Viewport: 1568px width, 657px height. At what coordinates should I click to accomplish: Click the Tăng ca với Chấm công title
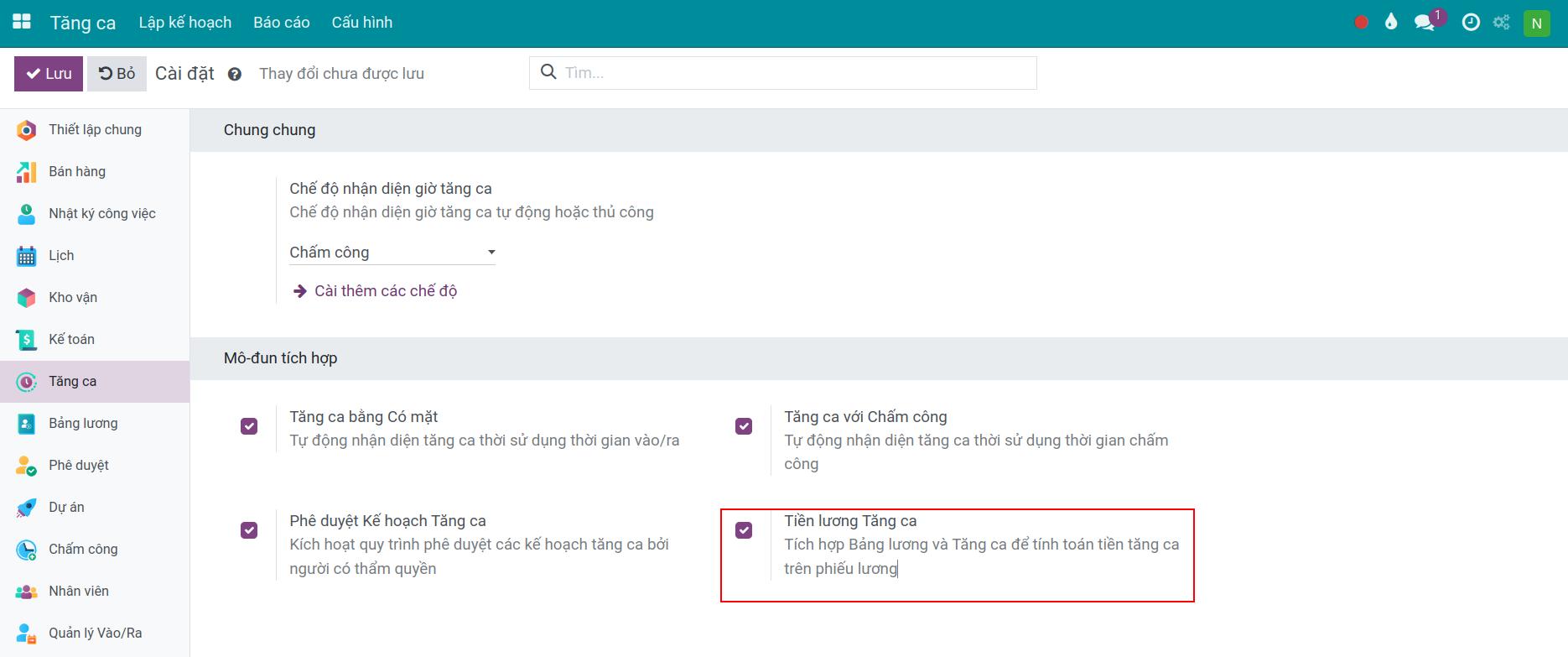coord(865,417)
